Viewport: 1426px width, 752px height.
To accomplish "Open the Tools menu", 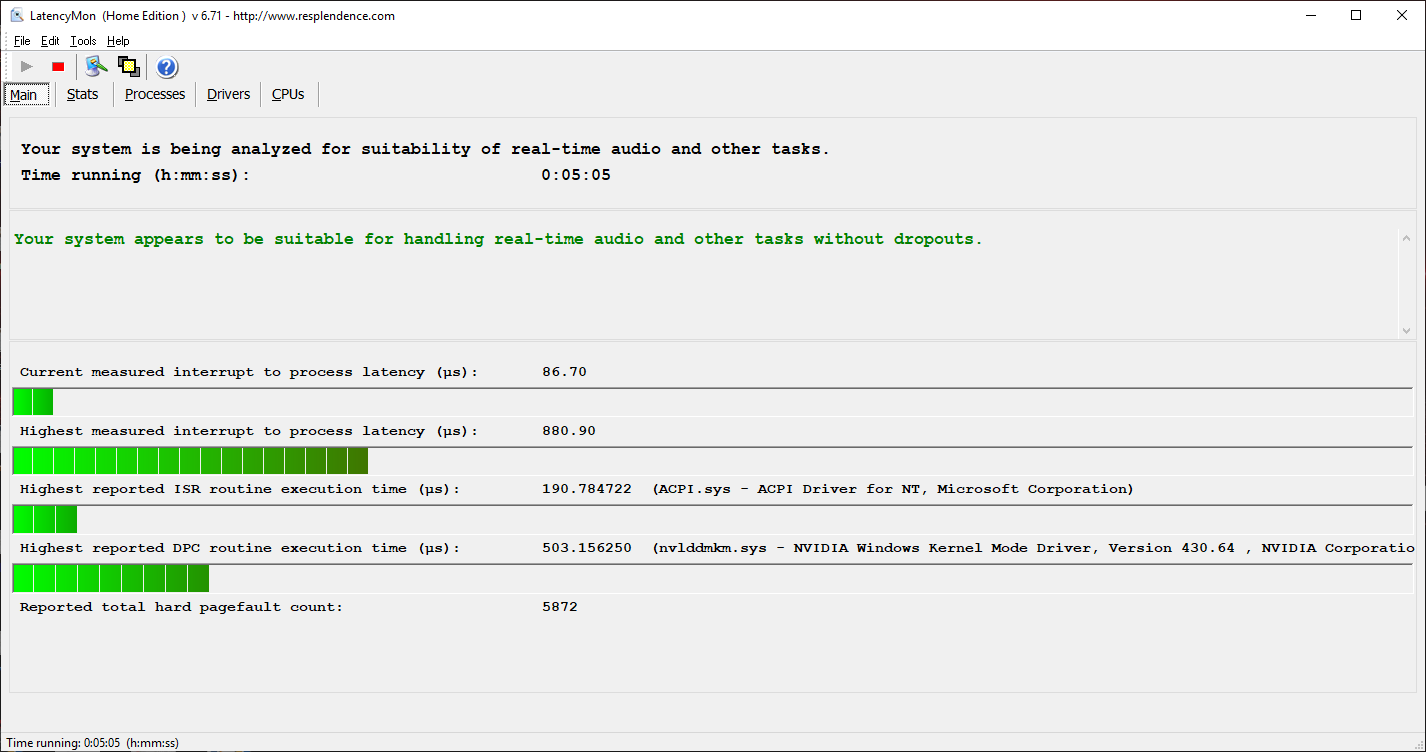I will point(83,41).
